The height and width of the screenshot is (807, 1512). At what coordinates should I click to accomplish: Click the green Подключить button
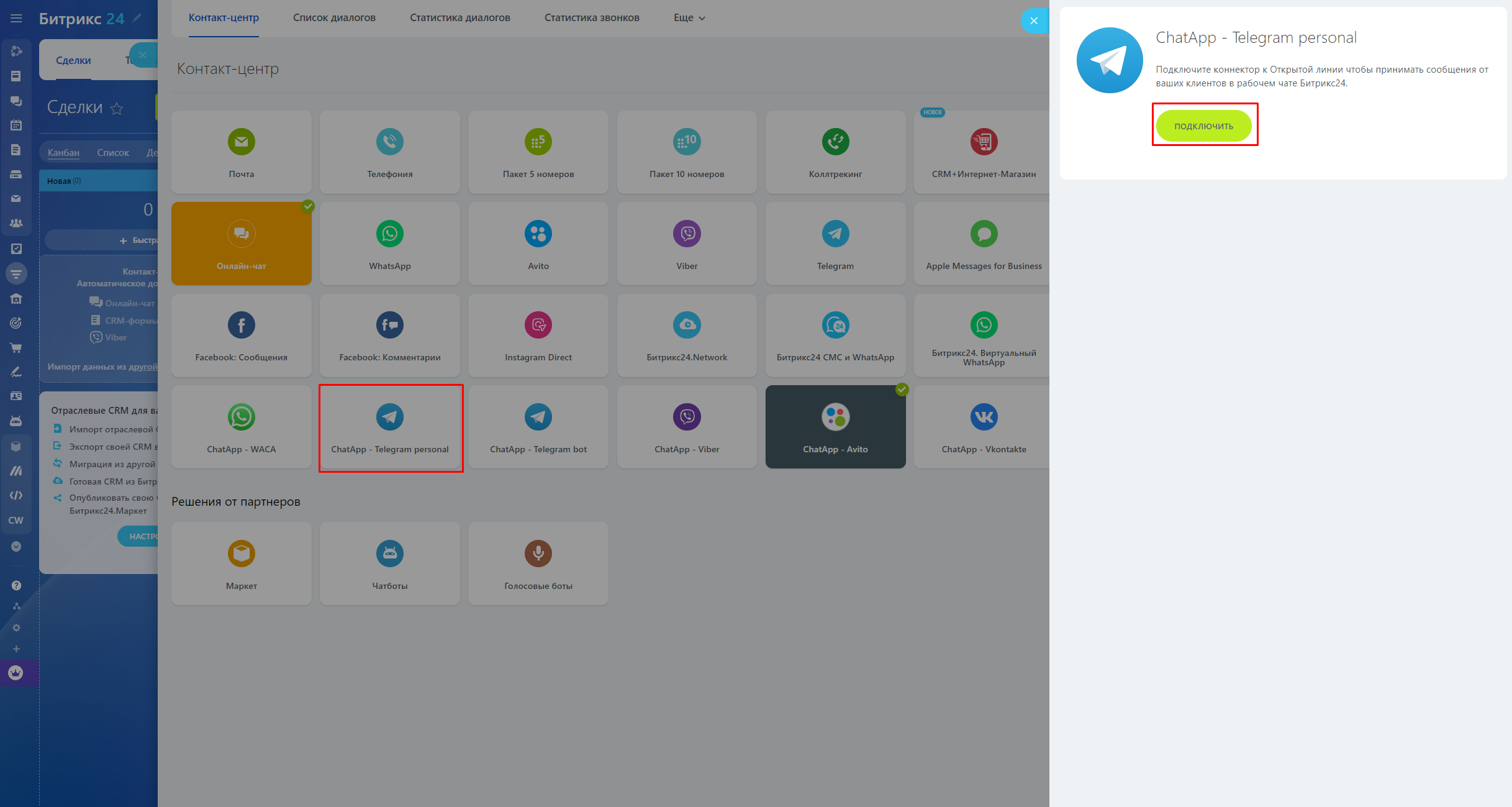(1203, 126)
